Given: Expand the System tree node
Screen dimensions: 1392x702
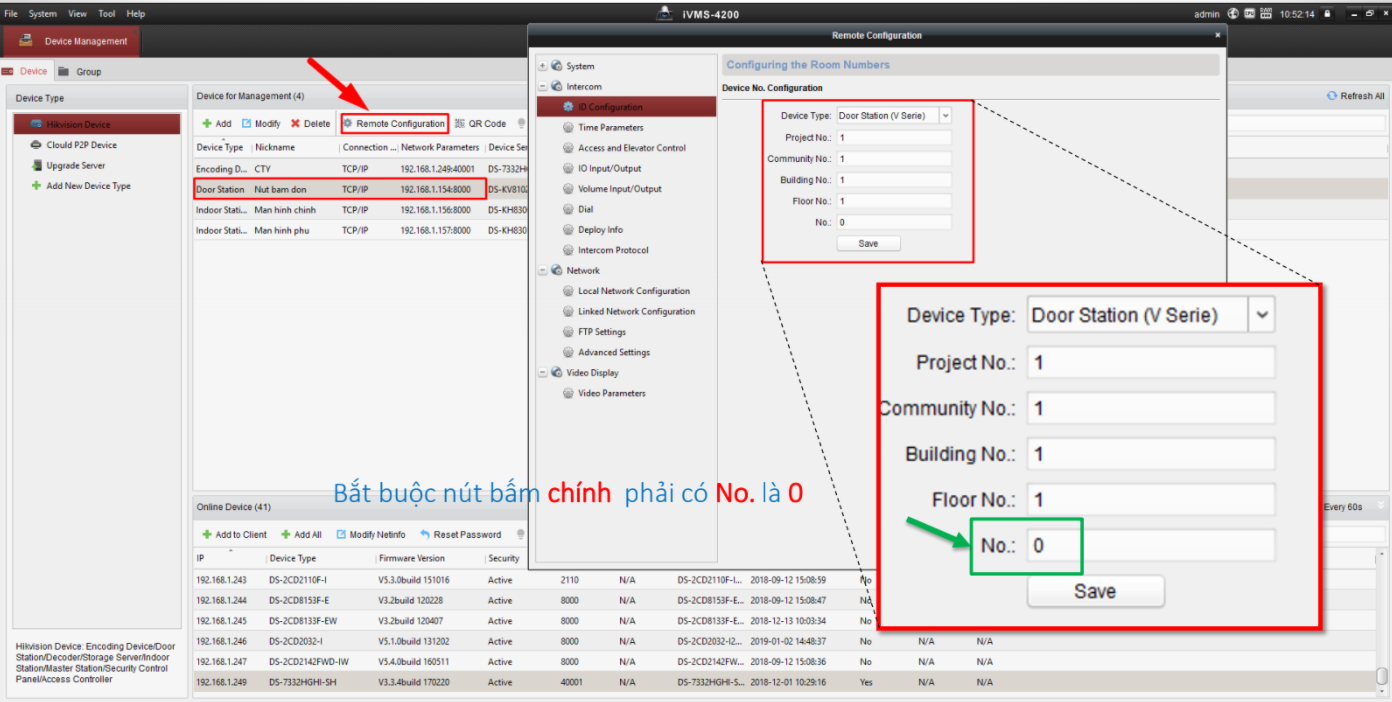Looking at the screenshot, I should point(543,66).
